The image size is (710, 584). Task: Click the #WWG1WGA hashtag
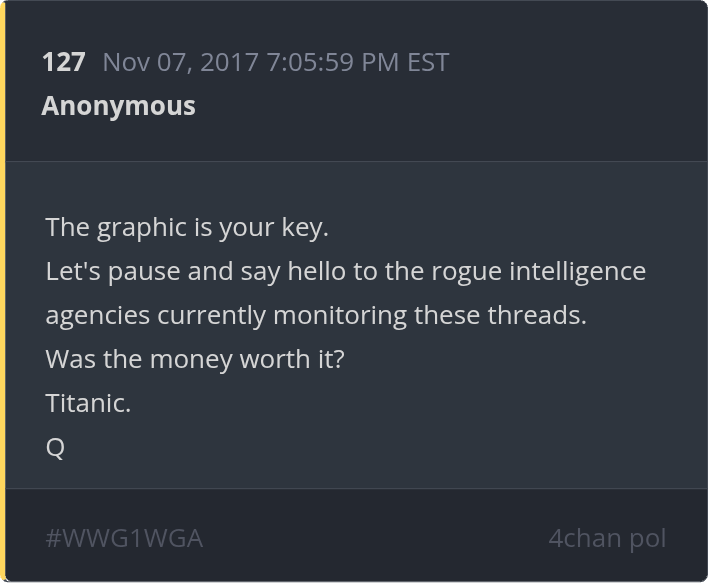pos(124,538)
